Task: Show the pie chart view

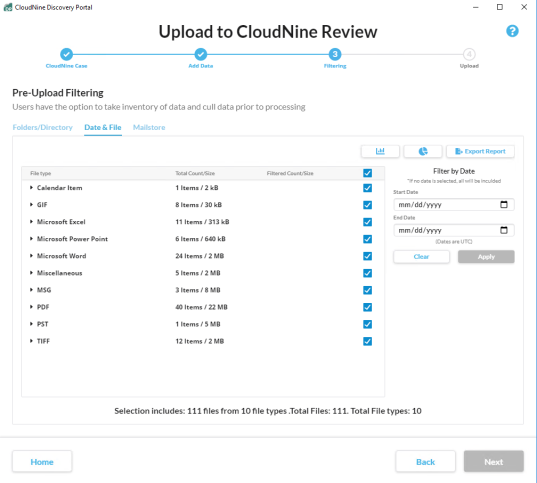Action: click(x=423, y=151)
